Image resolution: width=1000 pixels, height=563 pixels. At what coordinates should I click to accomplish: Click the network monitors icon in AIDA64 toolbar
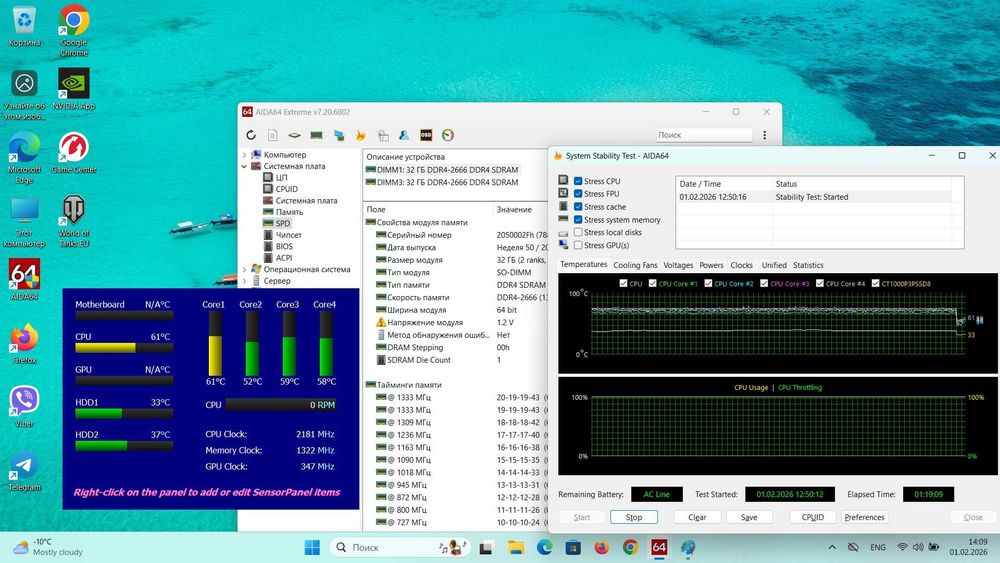(x=339, y=135)
